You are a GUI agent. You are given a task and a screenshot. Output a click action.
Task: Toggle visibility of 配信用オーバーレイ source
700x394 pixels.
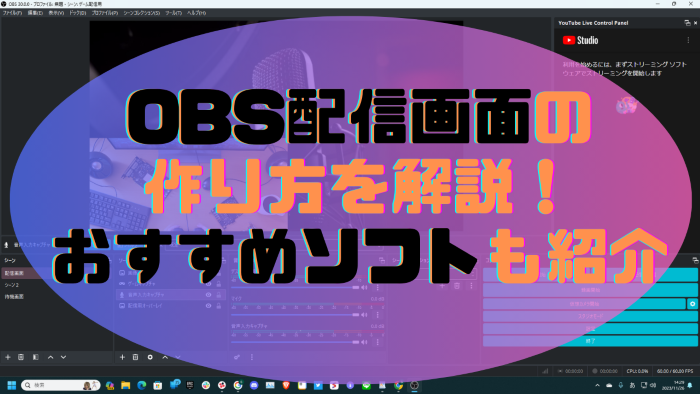[x=208, y=306]
